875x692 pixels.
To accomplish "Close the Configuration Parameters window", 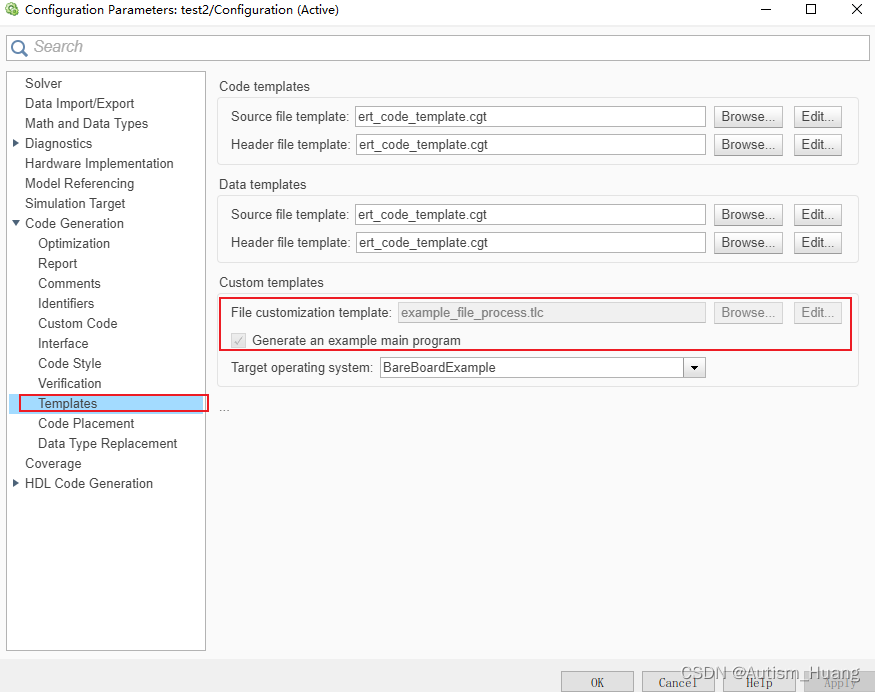I will 857,9.
